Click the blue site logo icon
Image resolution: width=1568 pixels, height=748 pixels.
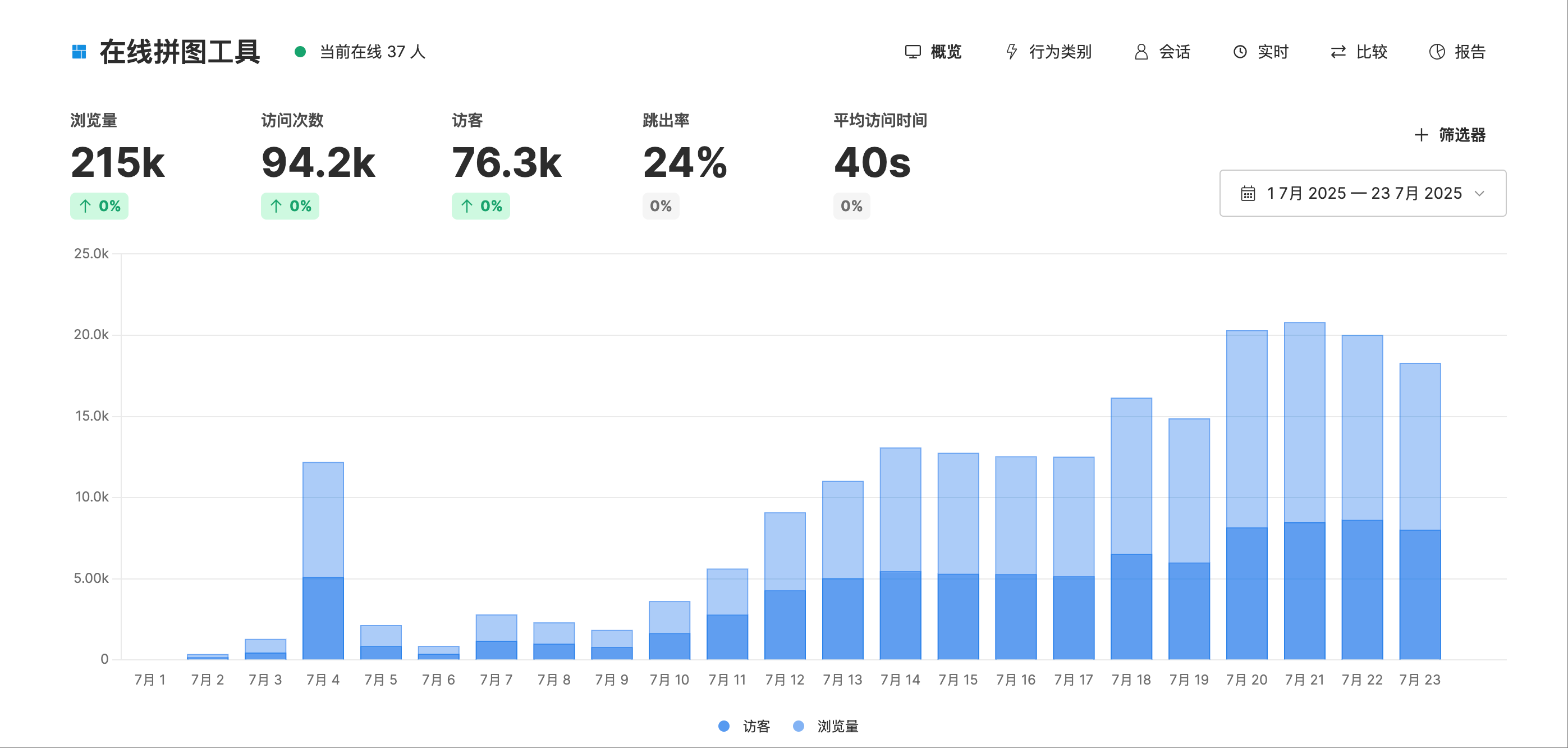(79, 52)
